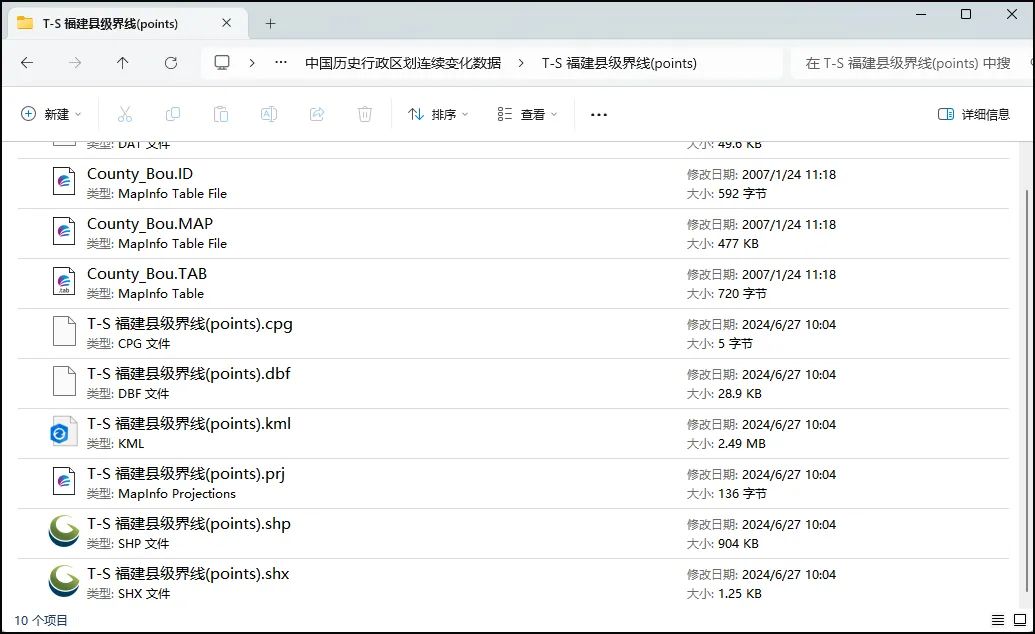The width and height of the screenshot is (1035, 634).
Task: Click the 904 KB size of shp file
Action: (x=738, y=544)
